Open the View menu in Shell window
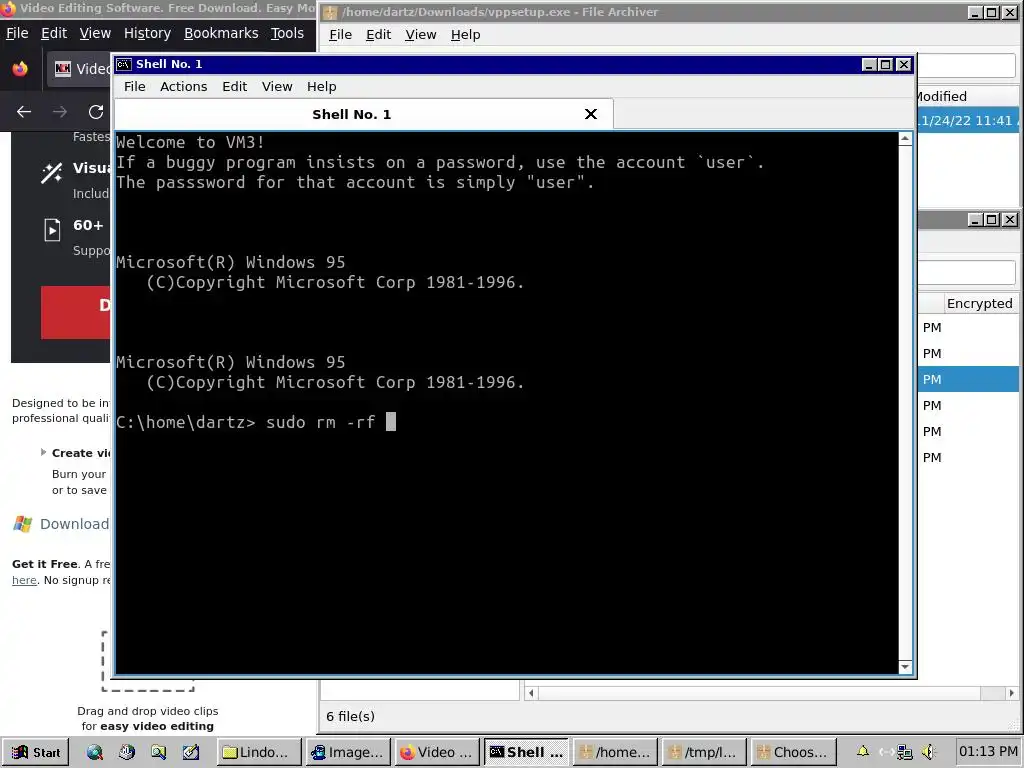Screen dimensions: 1024x768 (277, 87)
